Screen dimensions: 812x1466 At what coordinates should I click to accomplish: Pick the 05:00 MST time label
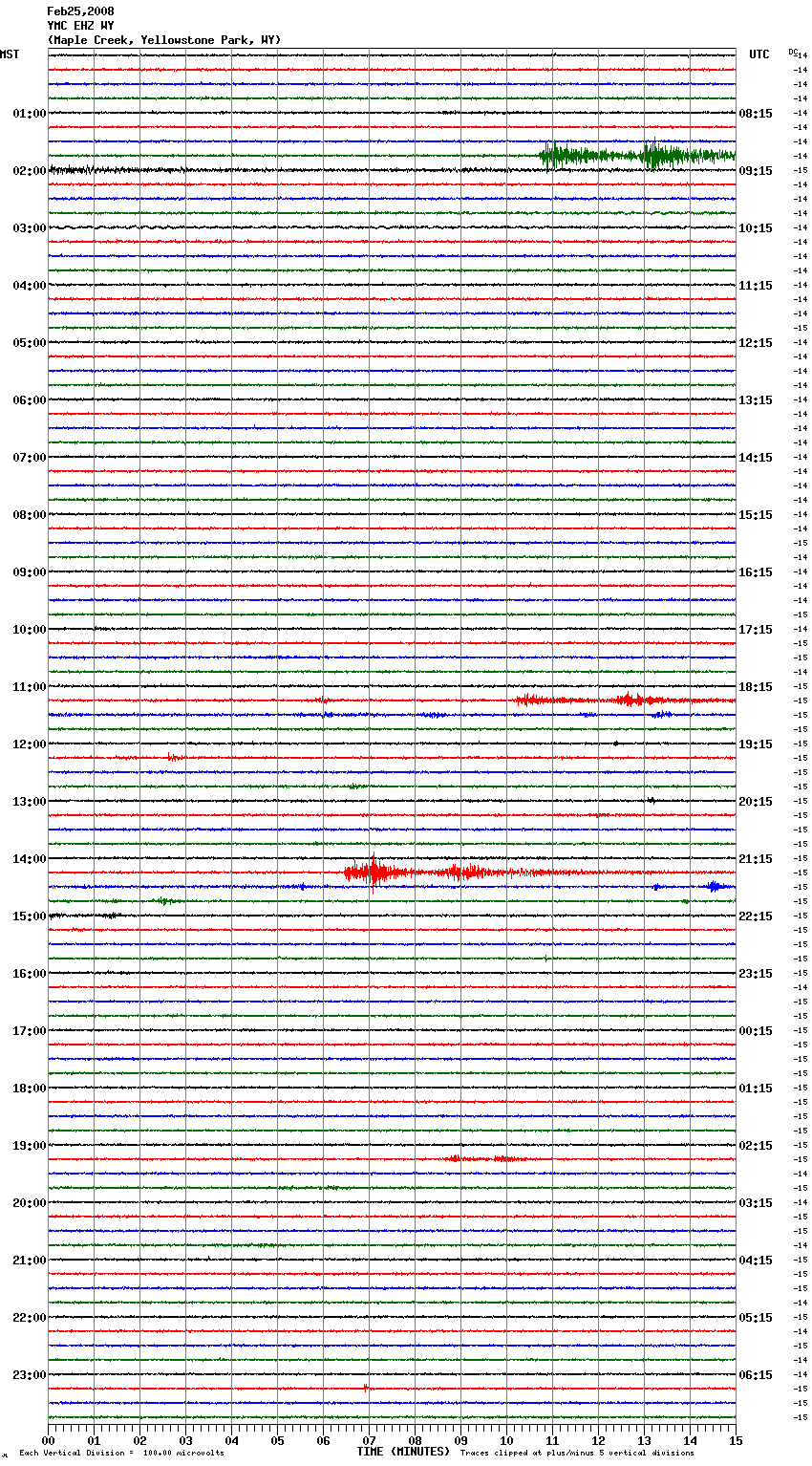coord(30,343)
